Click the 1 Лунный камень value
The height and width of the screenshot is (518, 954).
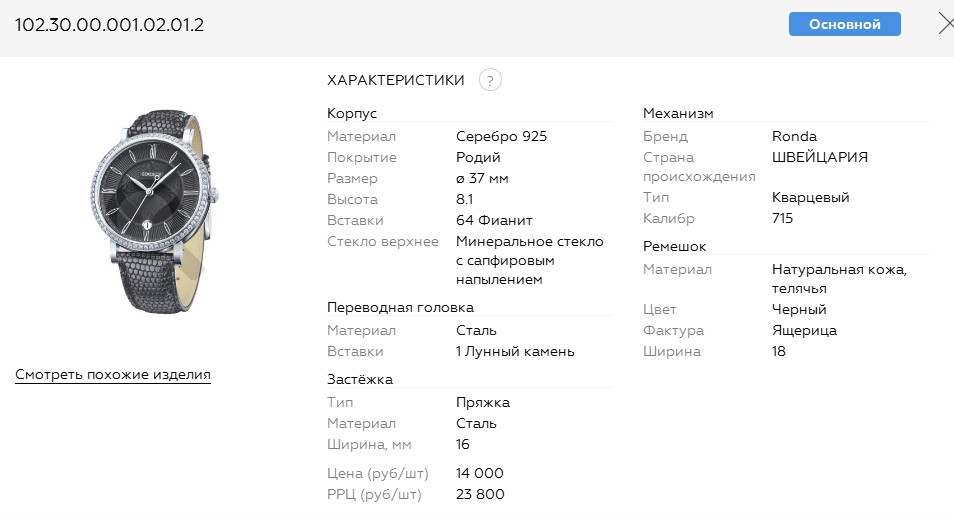pyautogui.click(x=515, y=352)
